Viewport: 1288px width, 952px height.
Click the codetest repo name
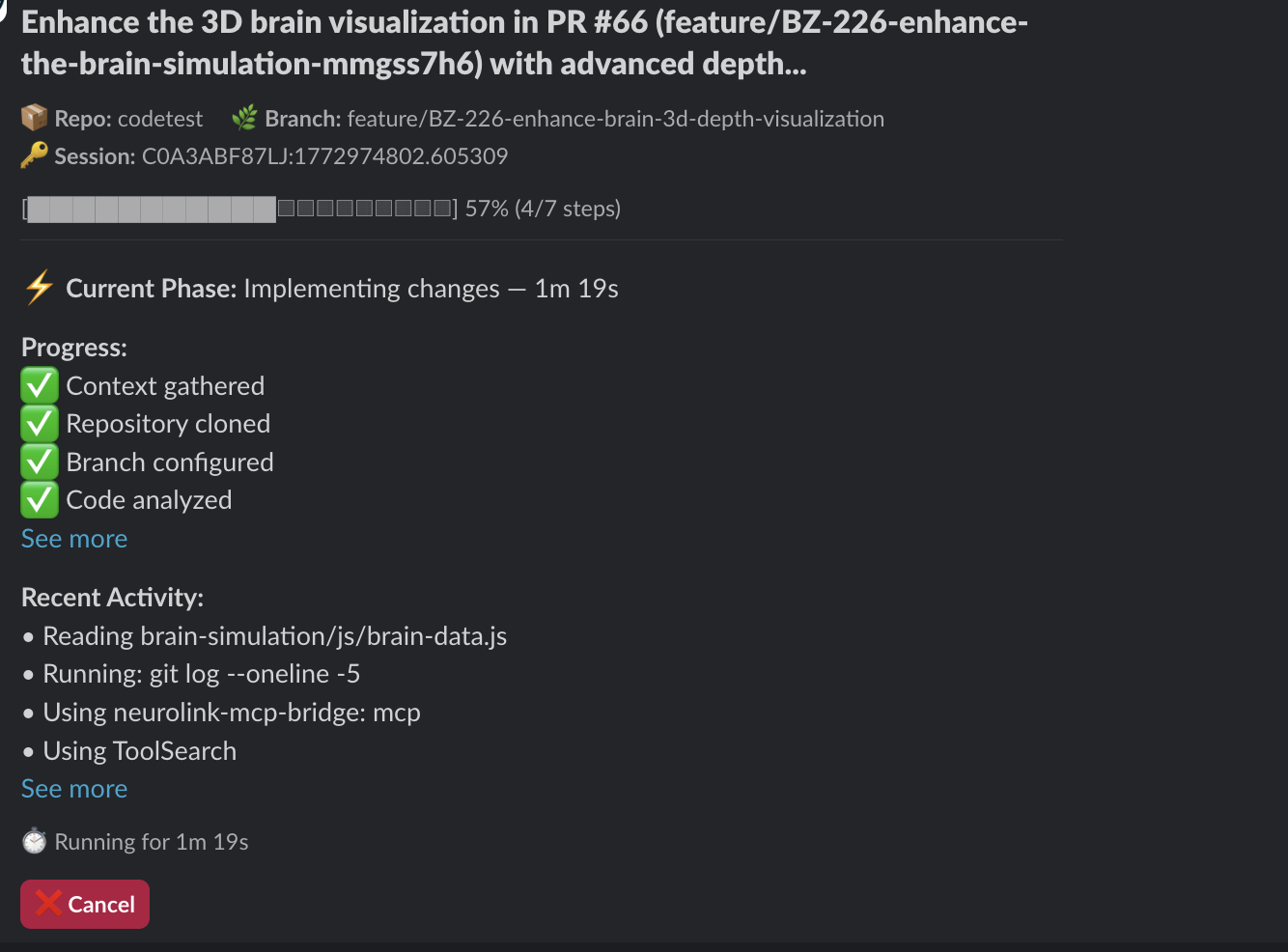click(x=160, y=119)
